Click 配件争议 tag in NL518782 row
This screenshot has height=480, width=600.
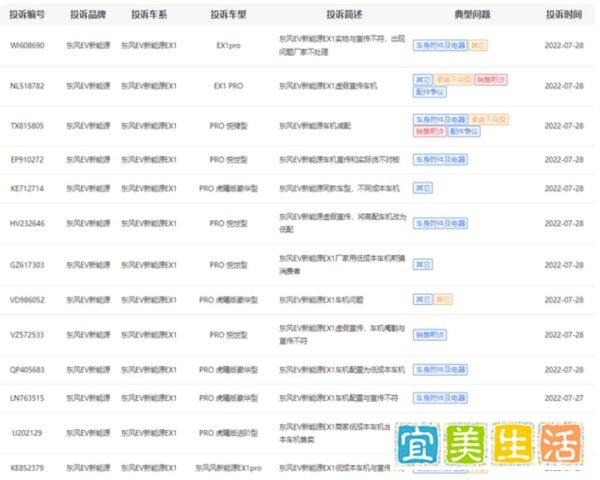tap(430, 92)
